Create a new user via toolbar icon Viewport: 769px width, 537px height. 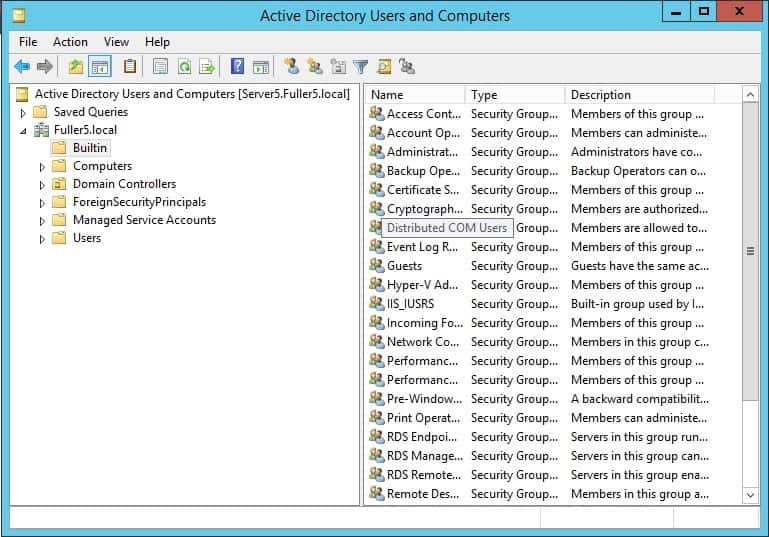pyautogui.click(x=291, y=66)
